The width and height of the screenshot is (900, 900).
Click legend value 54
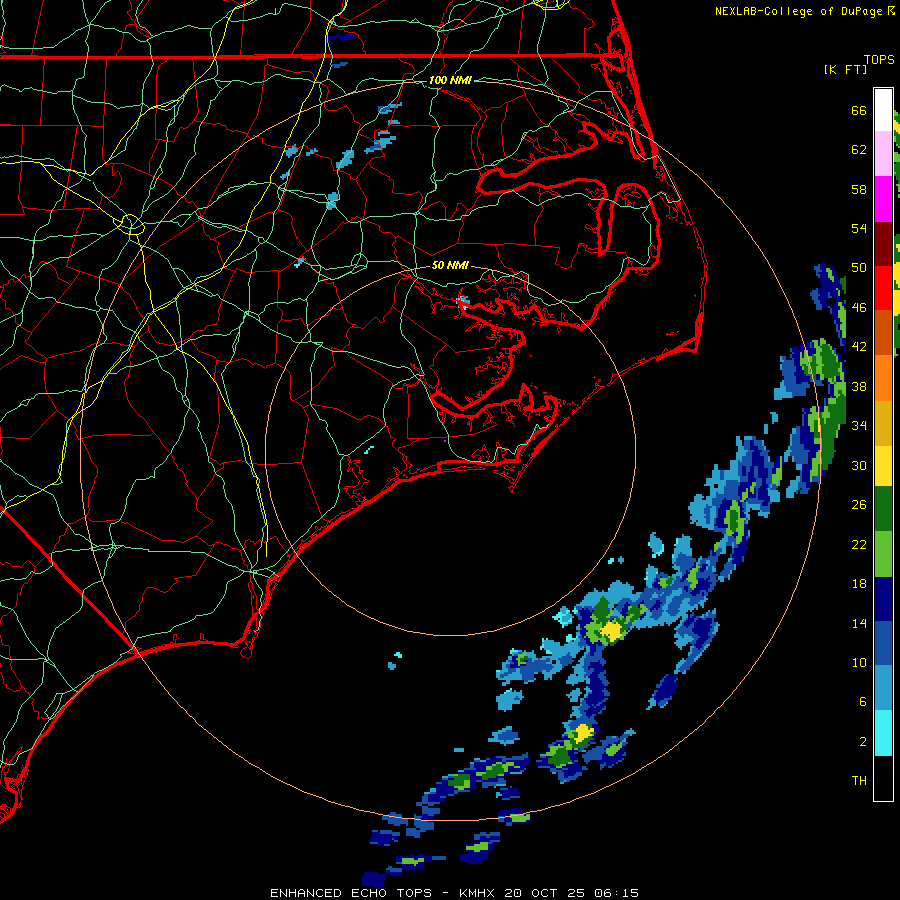tap(859, 228)
